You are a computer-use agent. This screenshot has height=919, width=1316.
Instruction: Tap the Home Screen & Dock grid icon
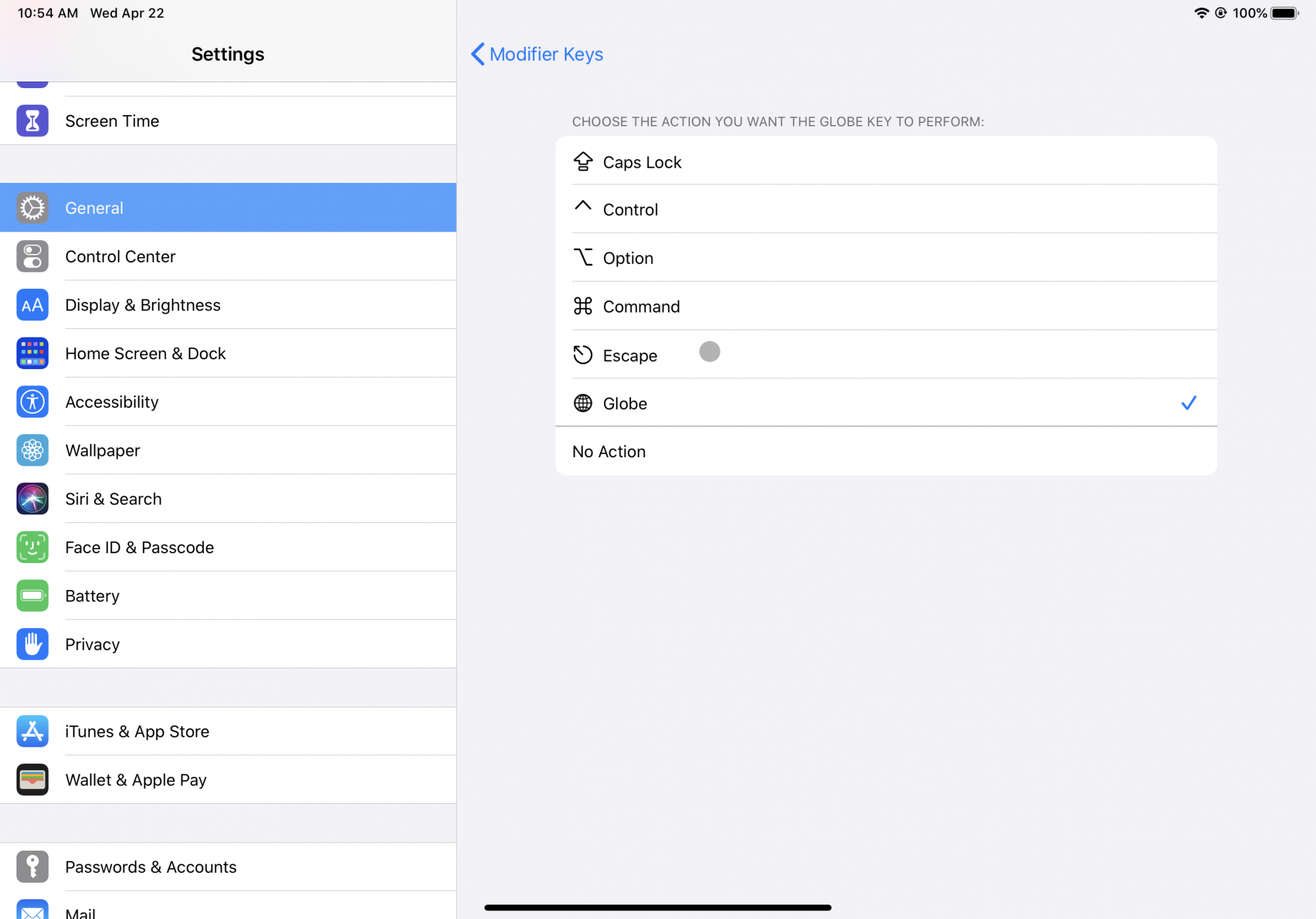coord(32,353)
